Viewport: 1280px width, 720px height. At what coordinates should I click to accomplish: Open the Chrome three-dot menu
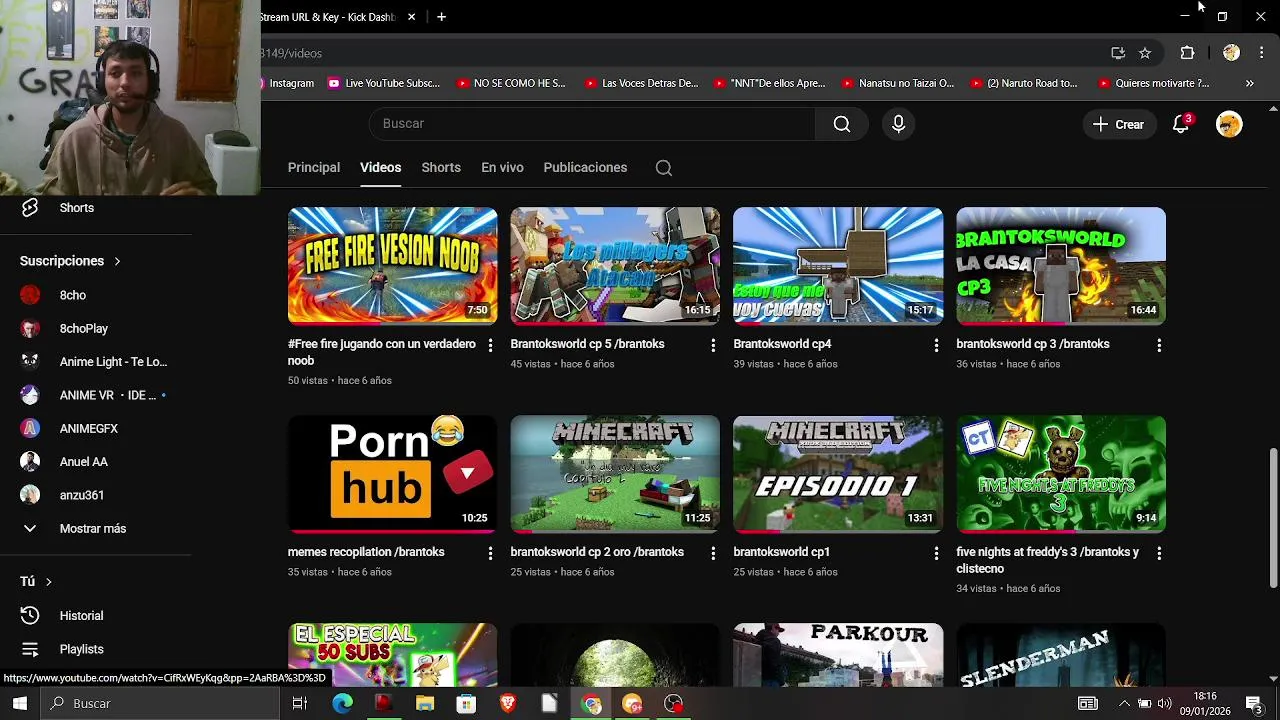point(1262,53)
